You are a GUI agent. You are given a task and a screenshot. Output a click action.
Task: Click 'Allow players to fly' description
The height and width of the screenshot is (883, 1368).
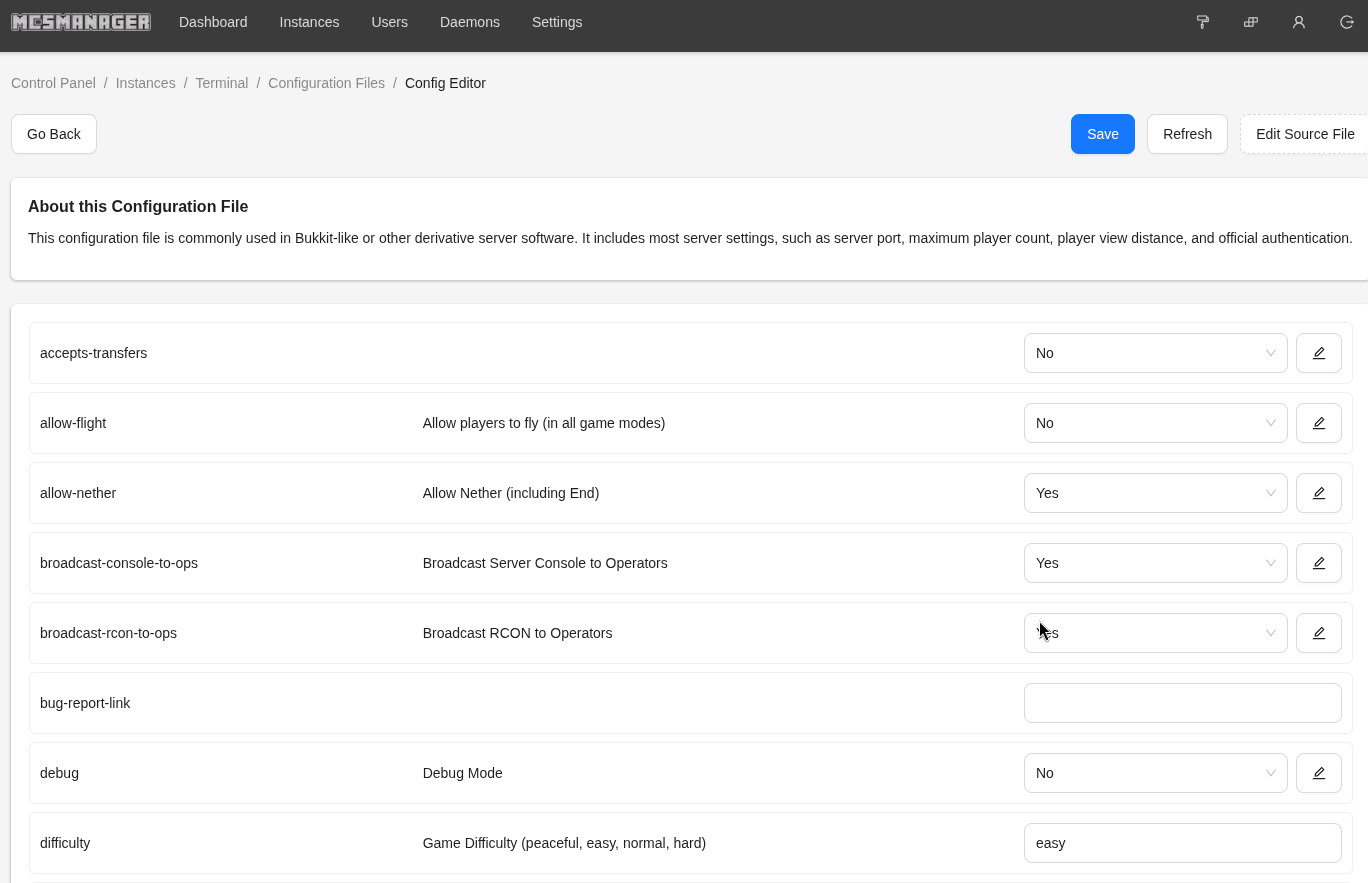coord(544,423)
